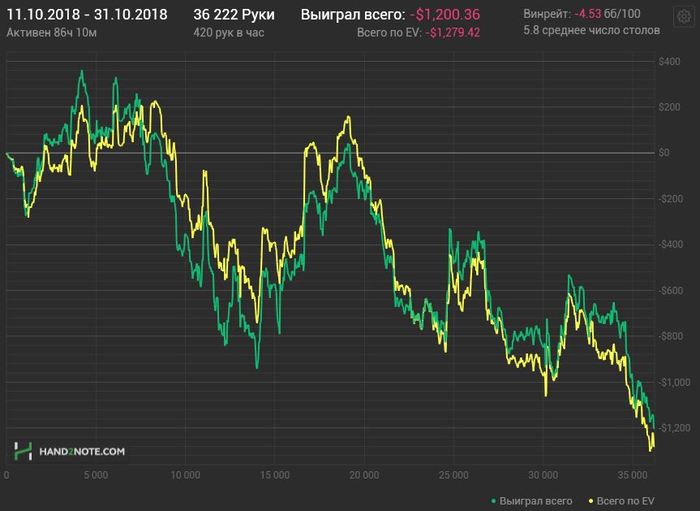700x511 pixels.
Task: Click the 35 000 x-axis label
Action: pyautogui.click(x=632, y=475)
